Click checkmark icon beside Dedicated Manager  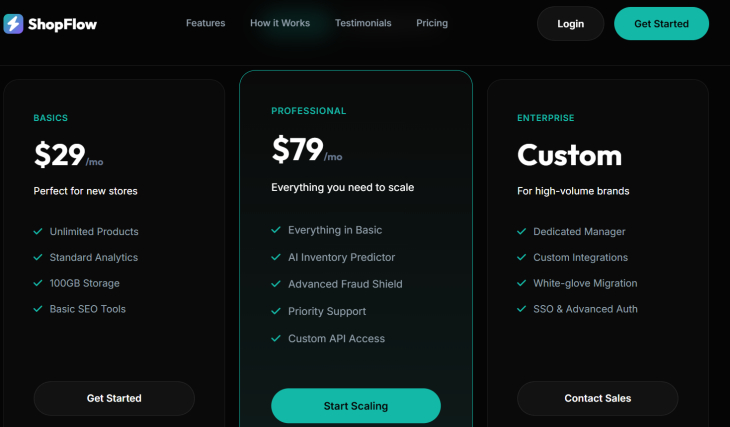point(522,232)
